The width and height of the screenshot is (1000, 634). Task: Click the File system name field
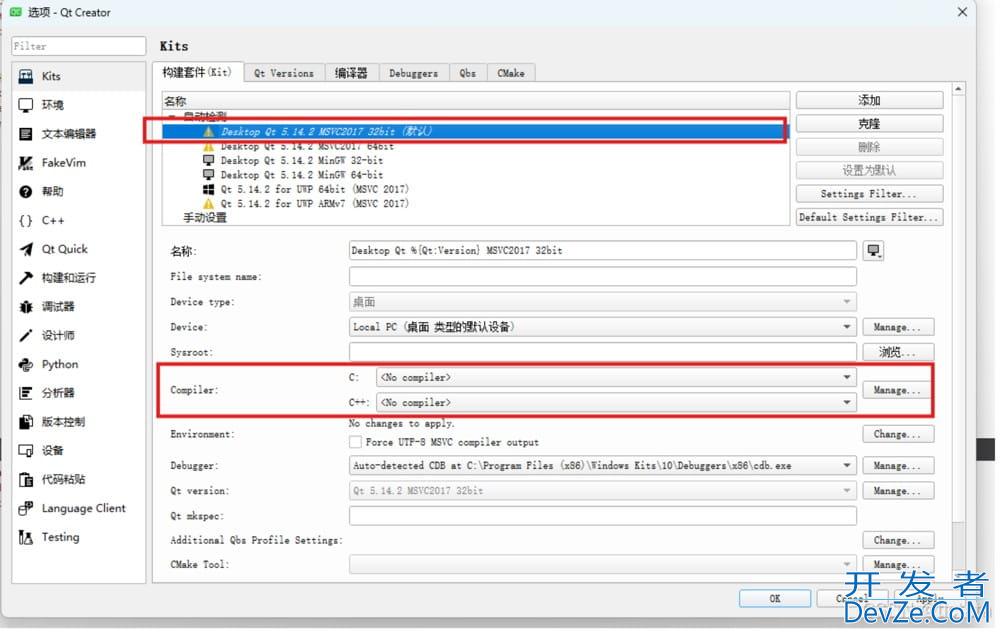point(603,277)
